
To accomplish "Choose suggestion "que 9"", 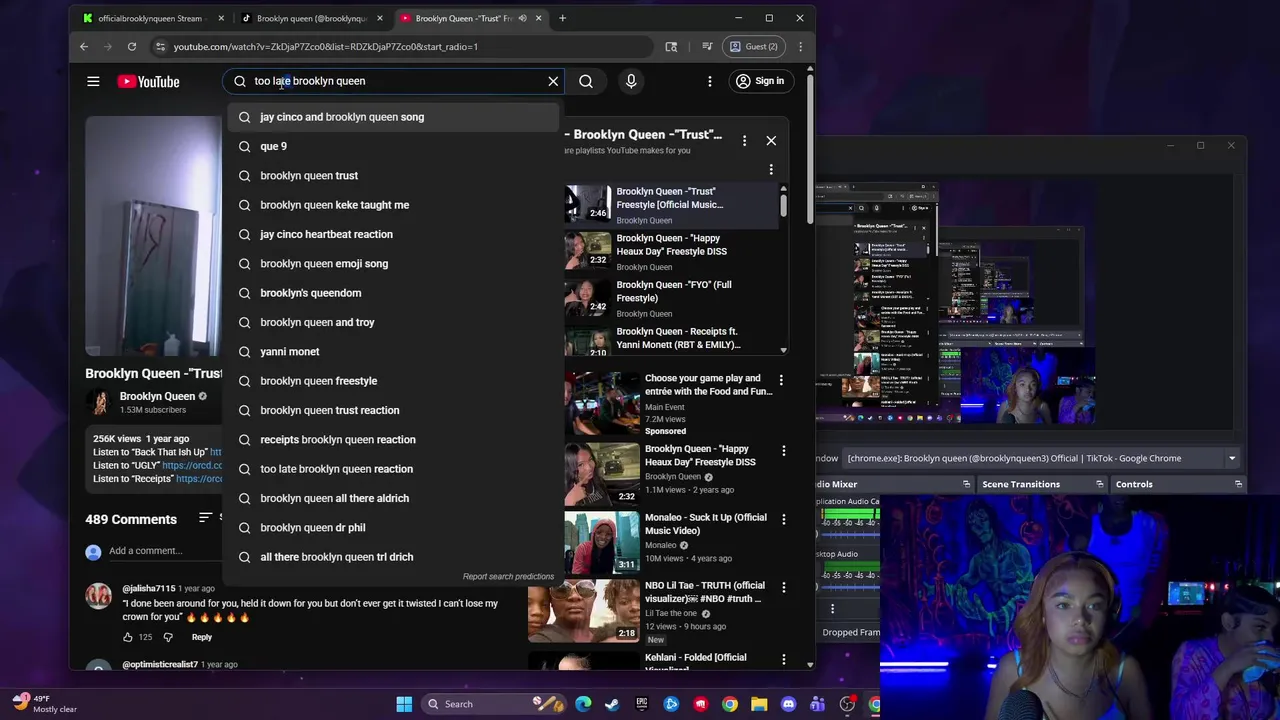I will click(392, 146).
